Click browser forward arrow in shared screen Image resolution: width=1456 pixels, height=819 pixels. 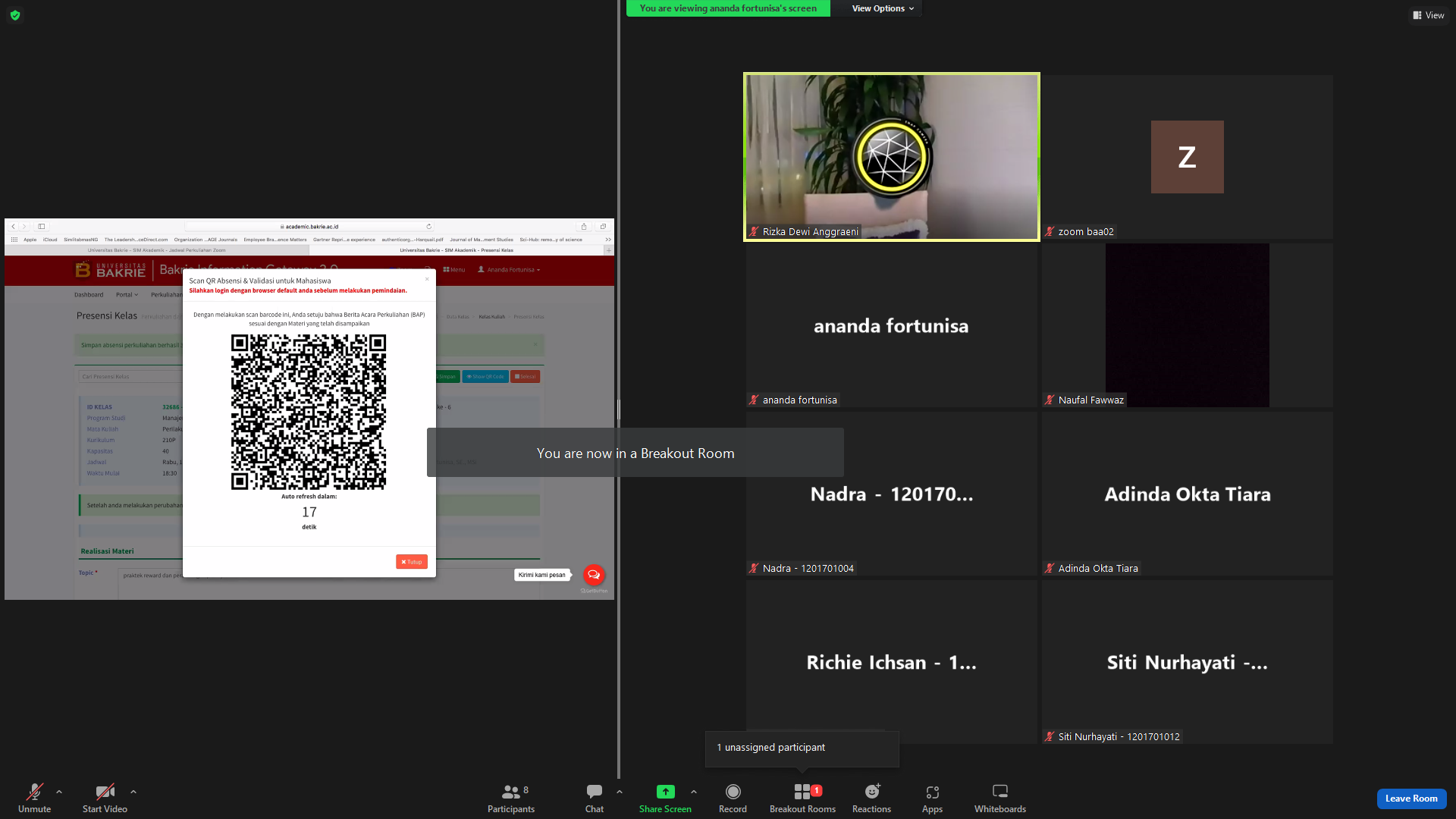click(x=24, y=226)
